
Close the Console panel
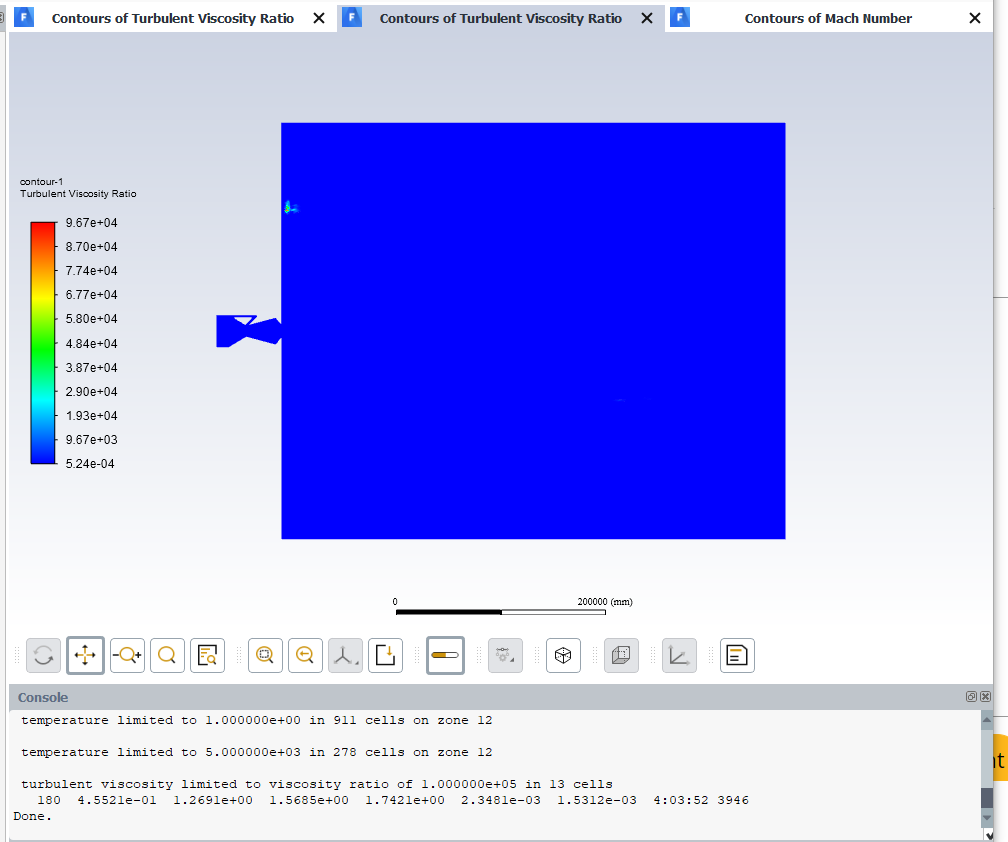986,697
